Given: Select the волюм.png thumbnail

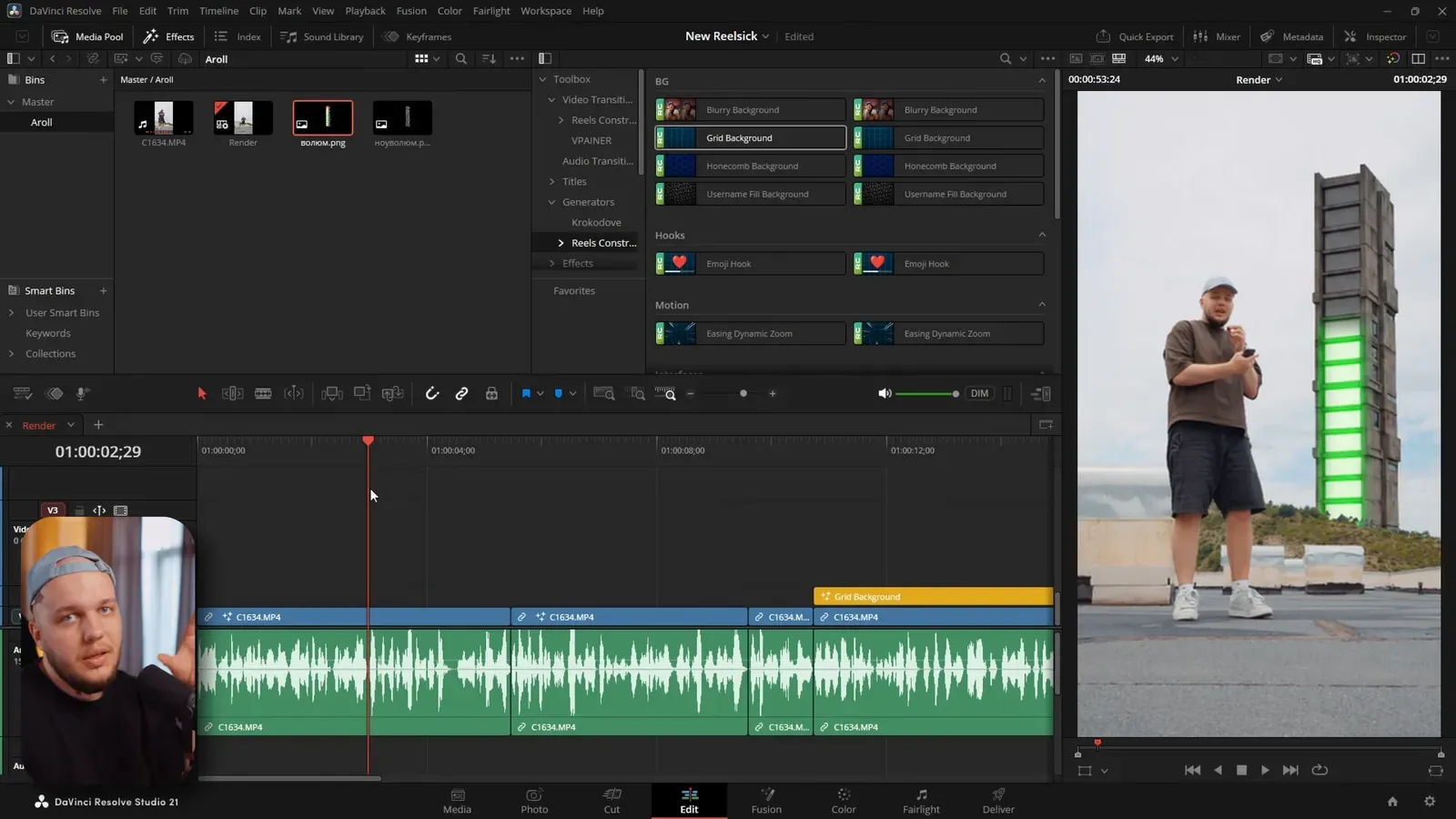Looking at the screenshot, I should coord(323,118).
